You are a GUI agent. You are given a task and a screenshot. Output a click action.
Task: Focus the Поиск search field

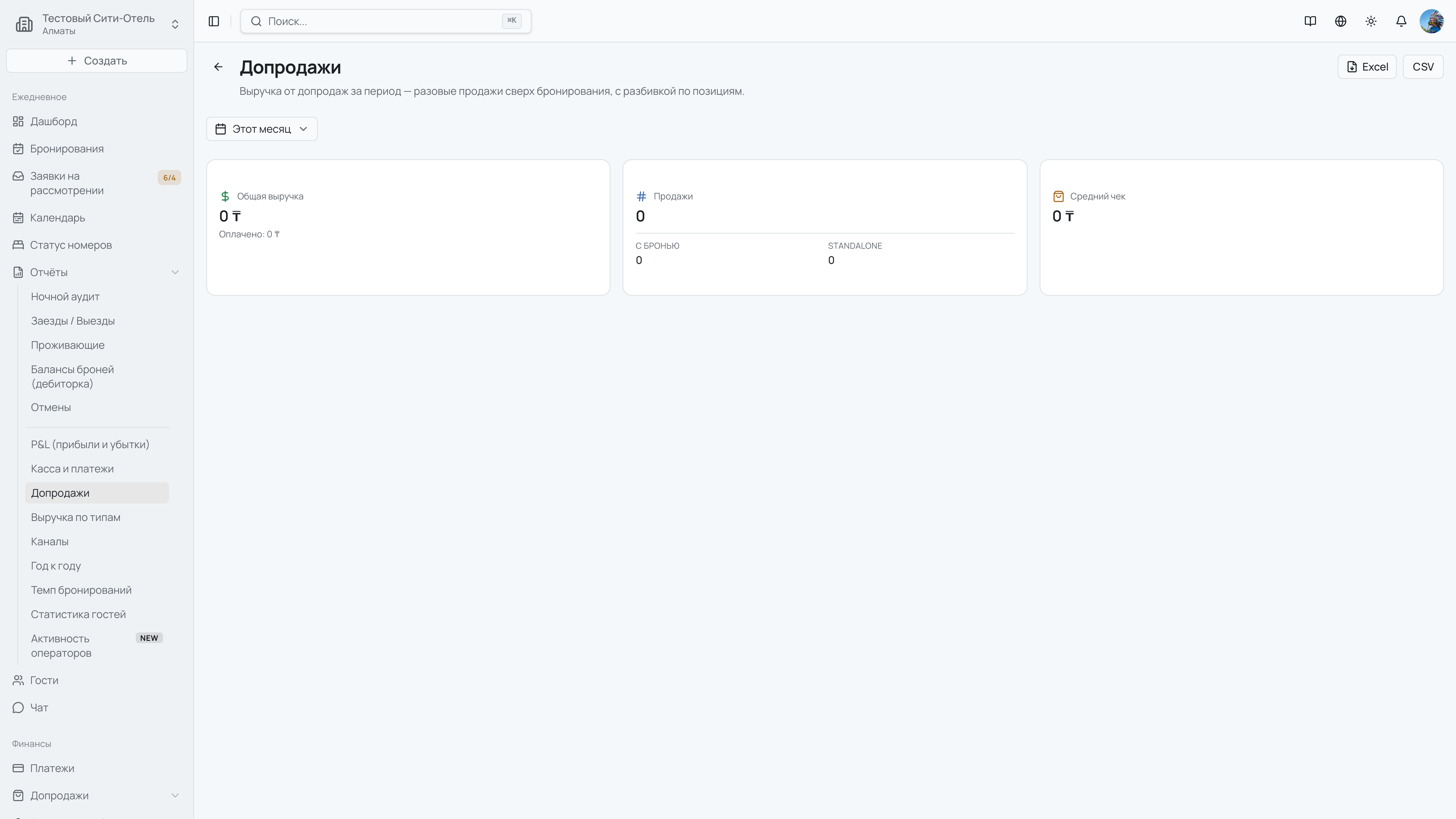click(x=386, y=22)
